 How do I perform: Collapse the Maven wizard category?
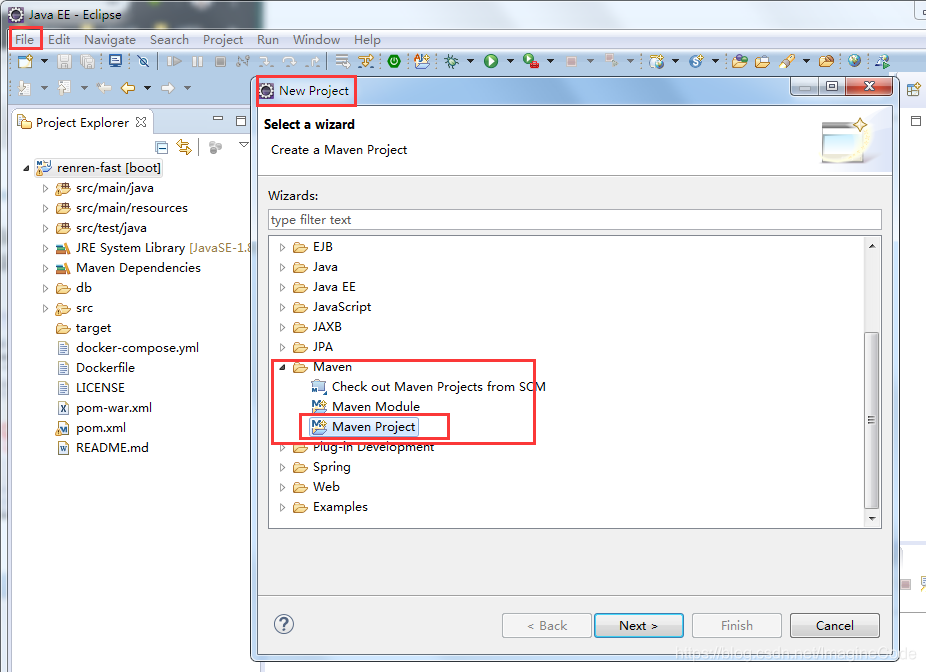(282, 367)
